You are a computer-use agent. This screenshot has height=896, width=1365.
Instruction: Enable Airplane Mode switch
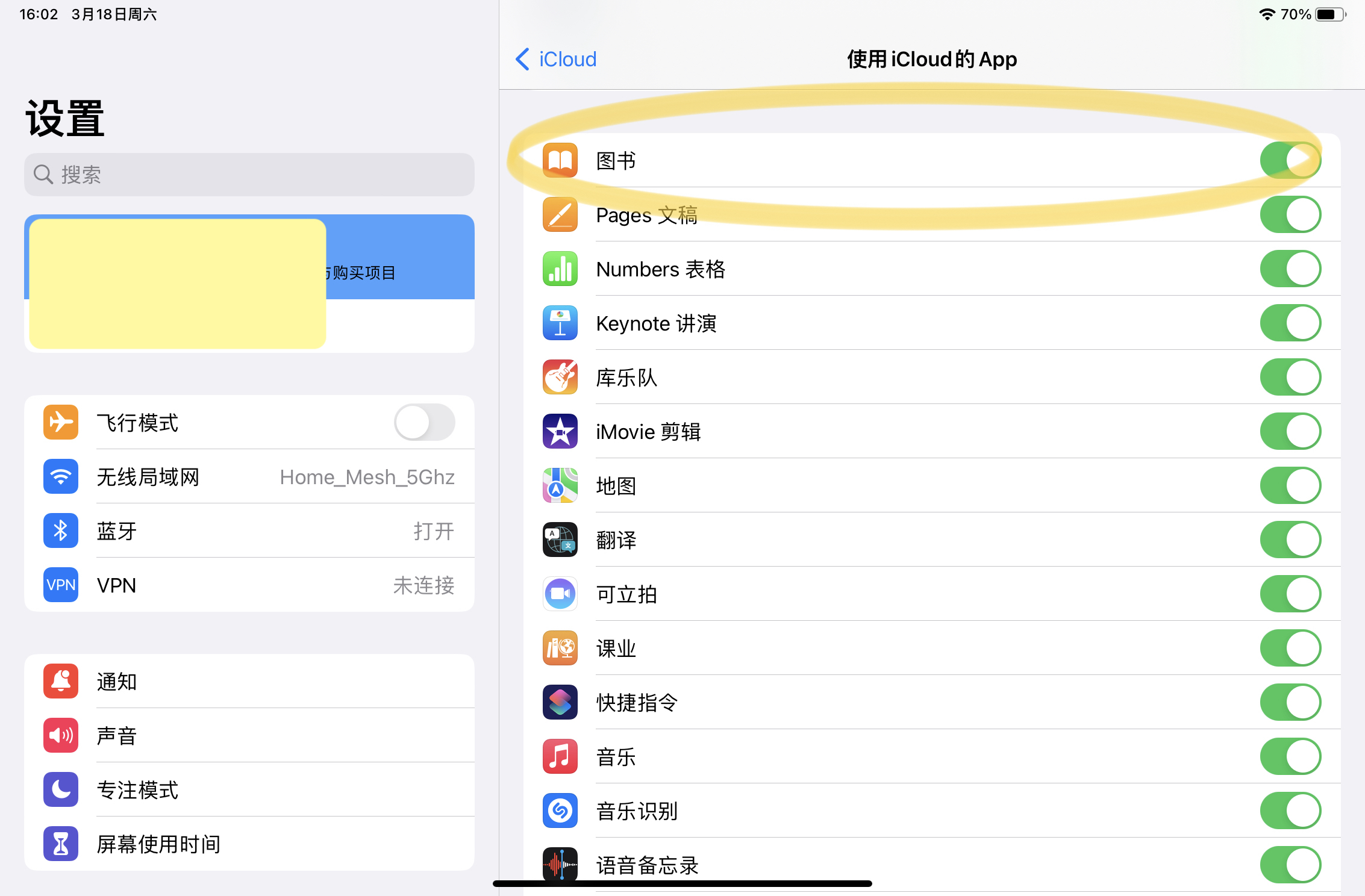pos(424,422)
